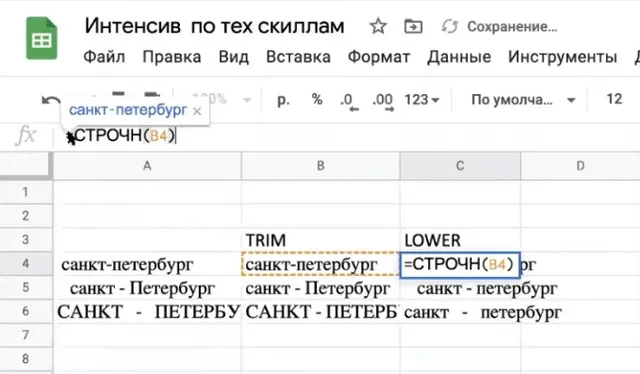Viewport: 640px width, 374px height.
Task: Select row 3 header
Action: pos(26,239)
